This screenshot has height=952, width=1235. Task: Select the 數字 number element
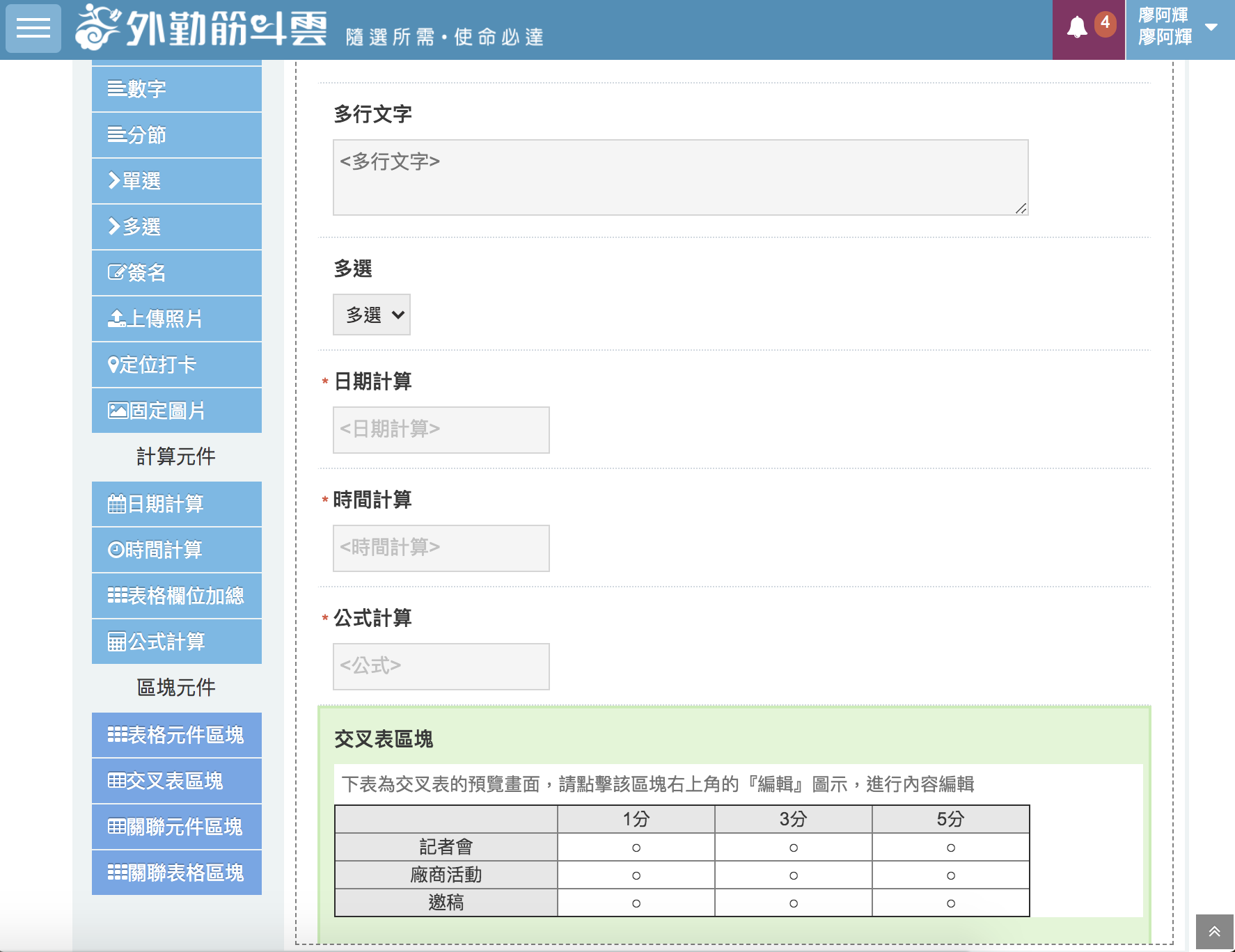176,88
